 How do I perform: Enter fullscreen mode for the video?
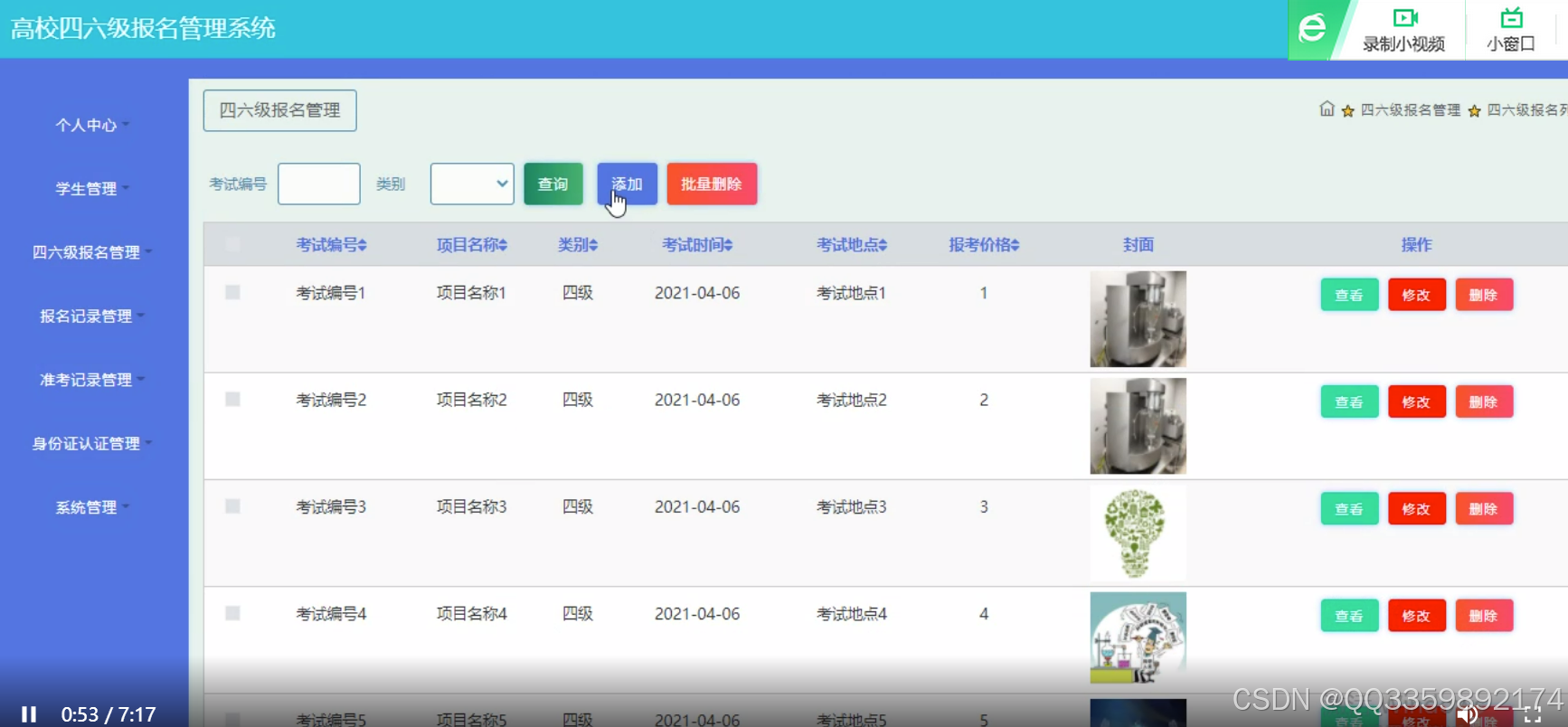1533,715
